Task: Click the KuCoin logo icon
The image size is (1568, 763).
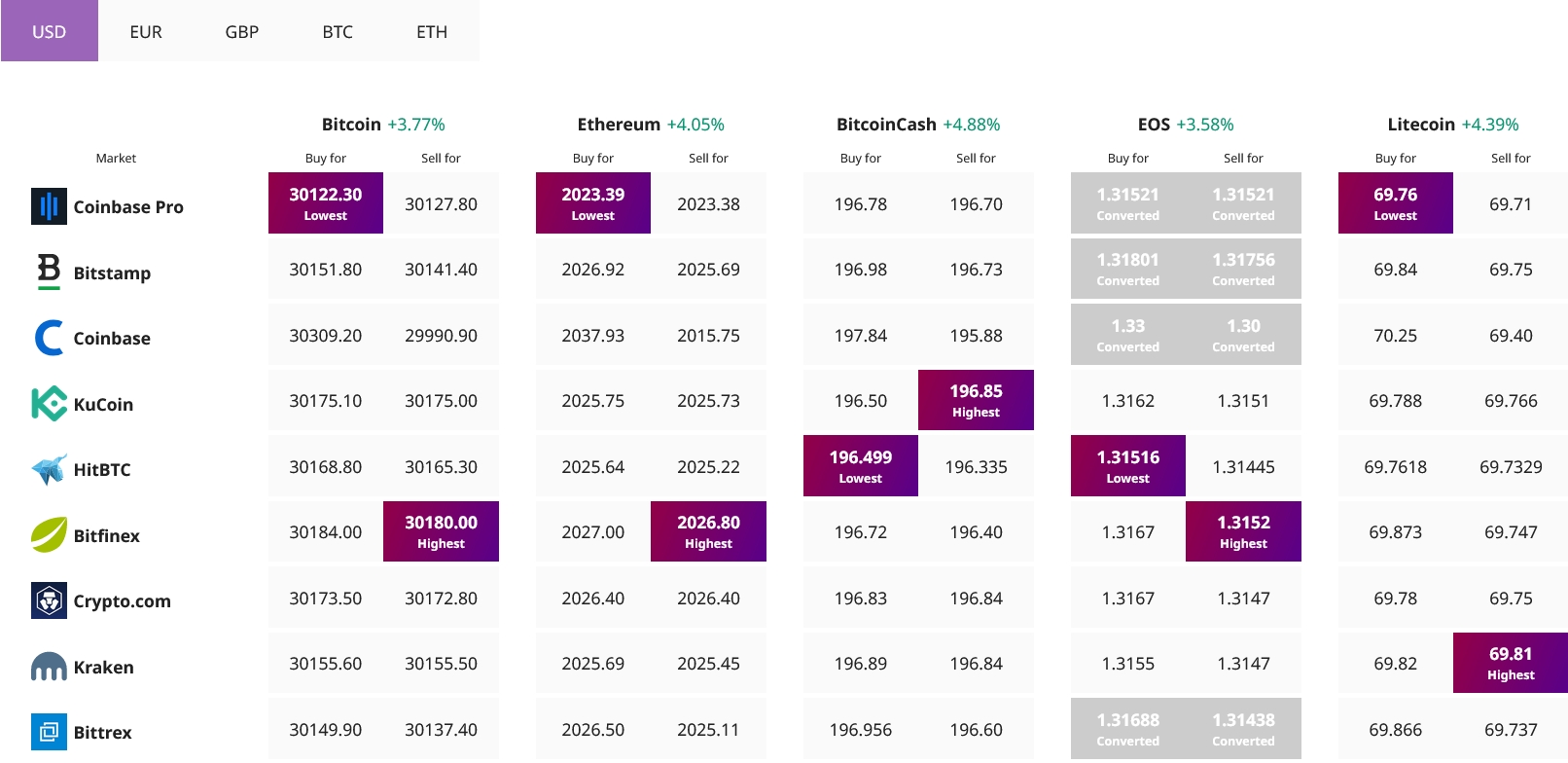Action: [x=49, y=403]
